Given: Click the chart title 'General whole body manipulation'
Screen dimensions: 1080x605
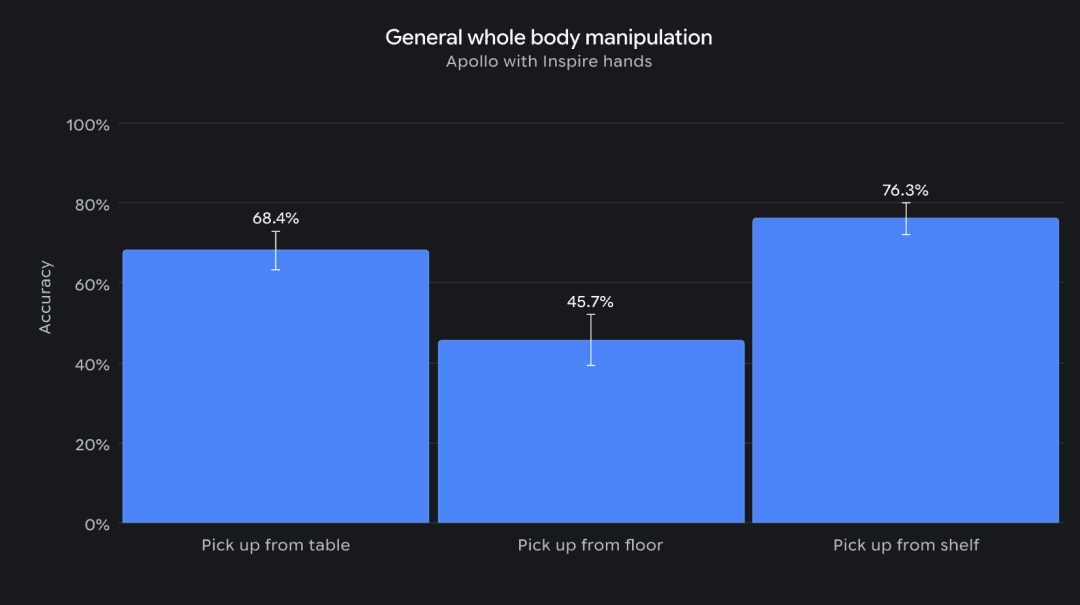Looking at the screenshot, I should [x=549, y=37].
